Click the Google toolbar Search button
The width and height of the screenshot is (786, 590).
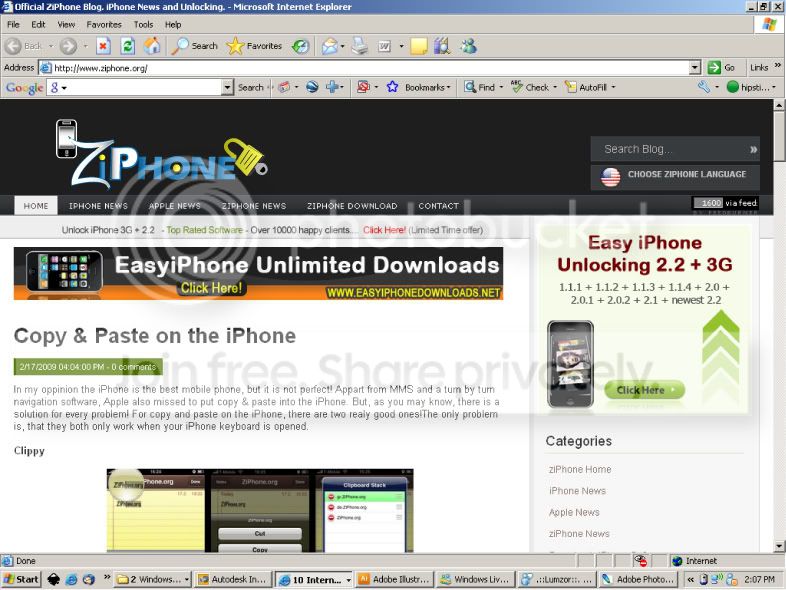coord(250,87)
